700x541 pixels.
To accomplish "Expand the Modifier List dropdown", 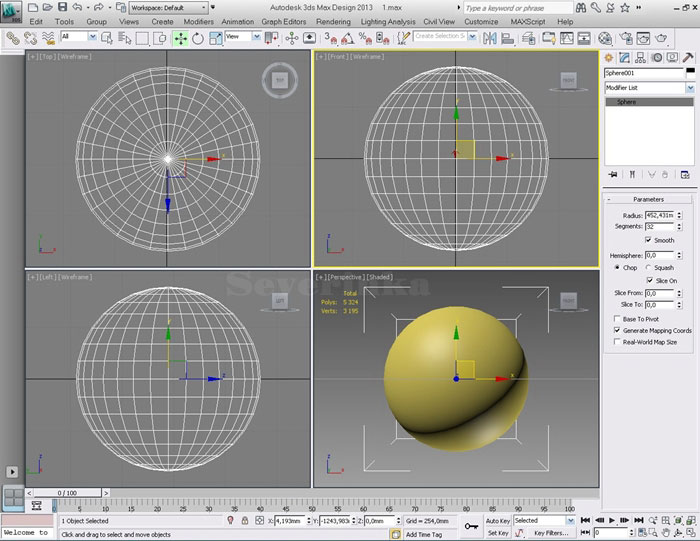I will pos(689,88).
